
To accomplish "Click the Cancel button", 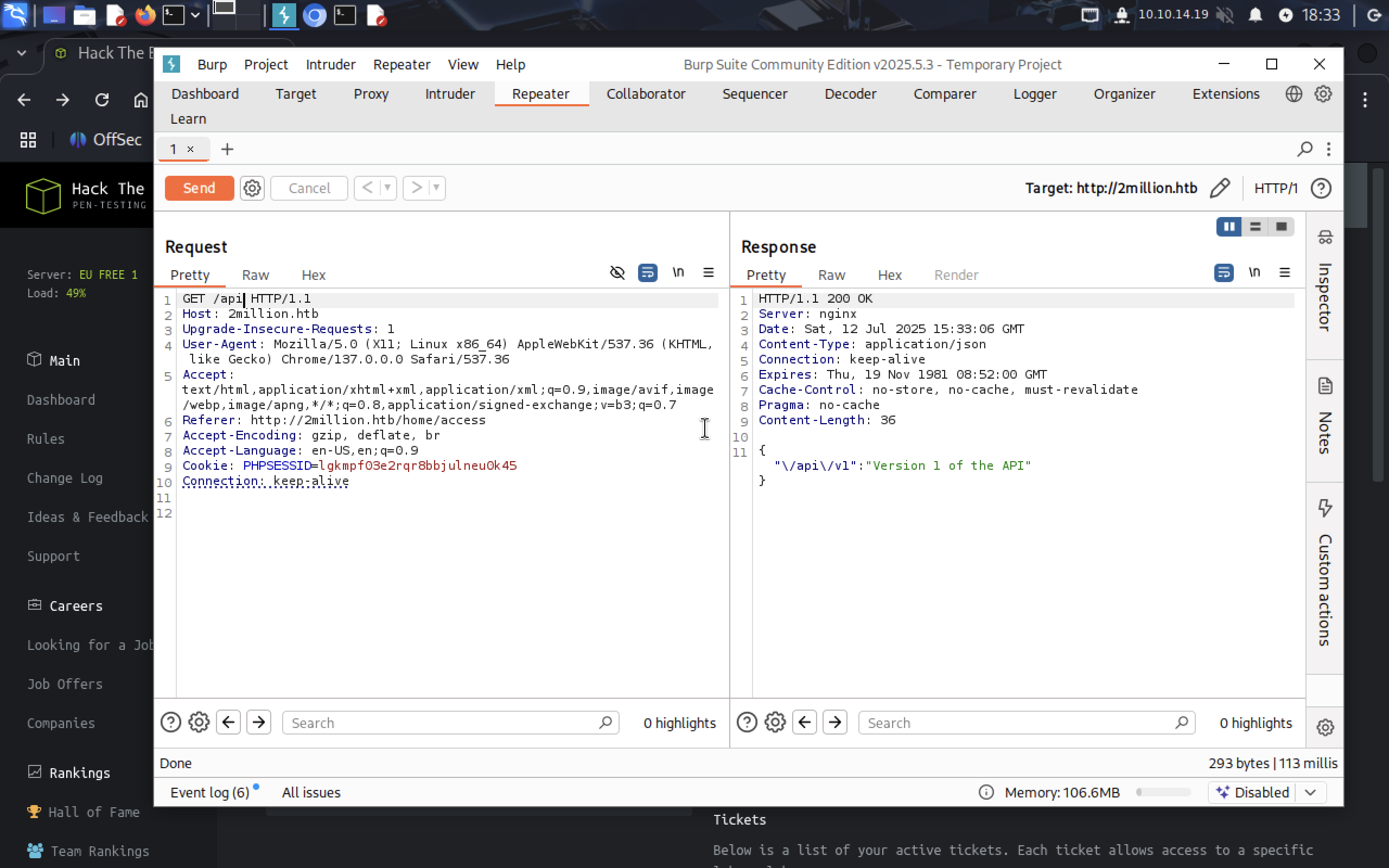I will pyautogui.click(x=309, y=188).
